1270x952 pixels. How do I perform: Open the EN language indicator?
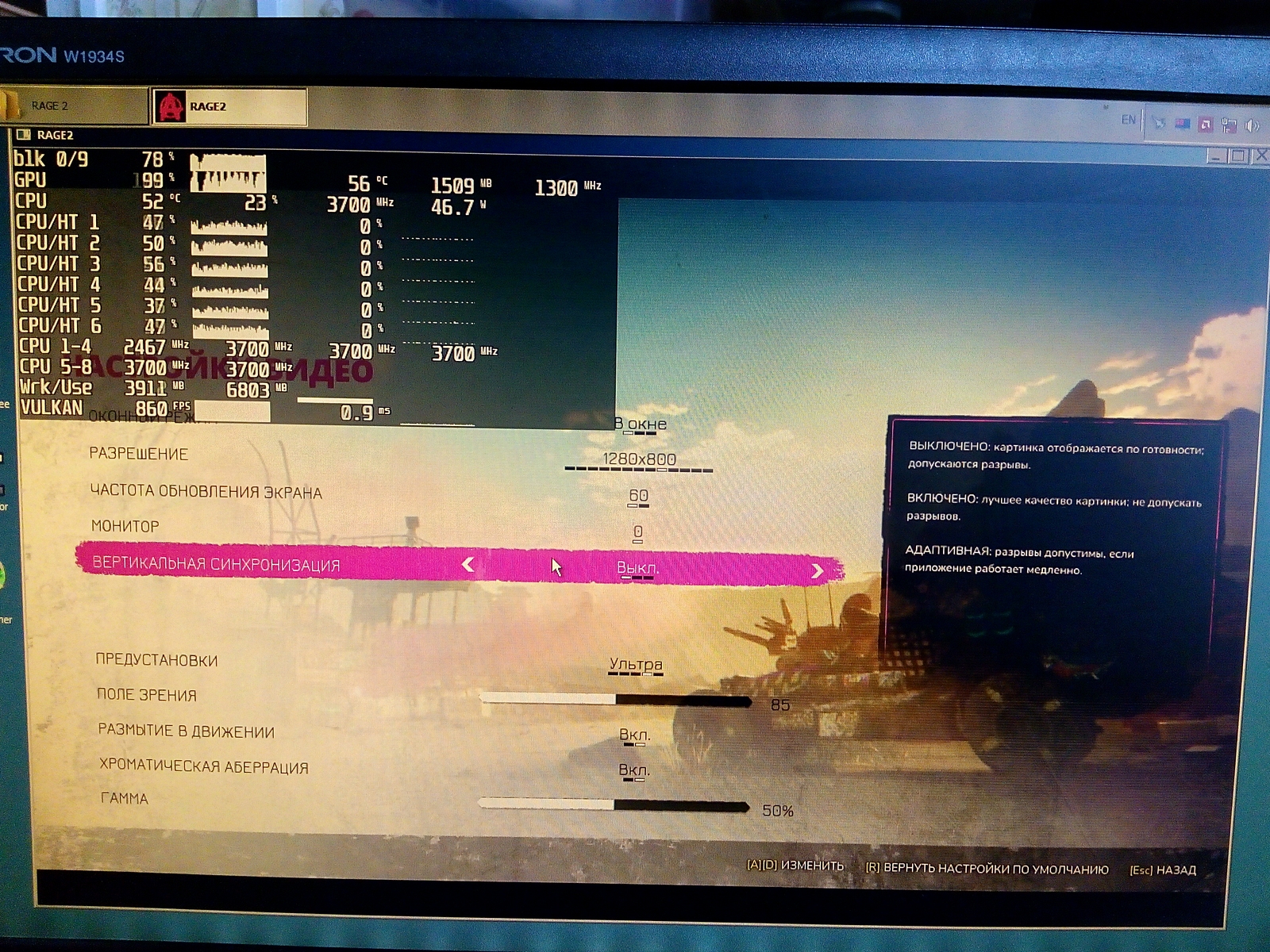coord(1128,120)
